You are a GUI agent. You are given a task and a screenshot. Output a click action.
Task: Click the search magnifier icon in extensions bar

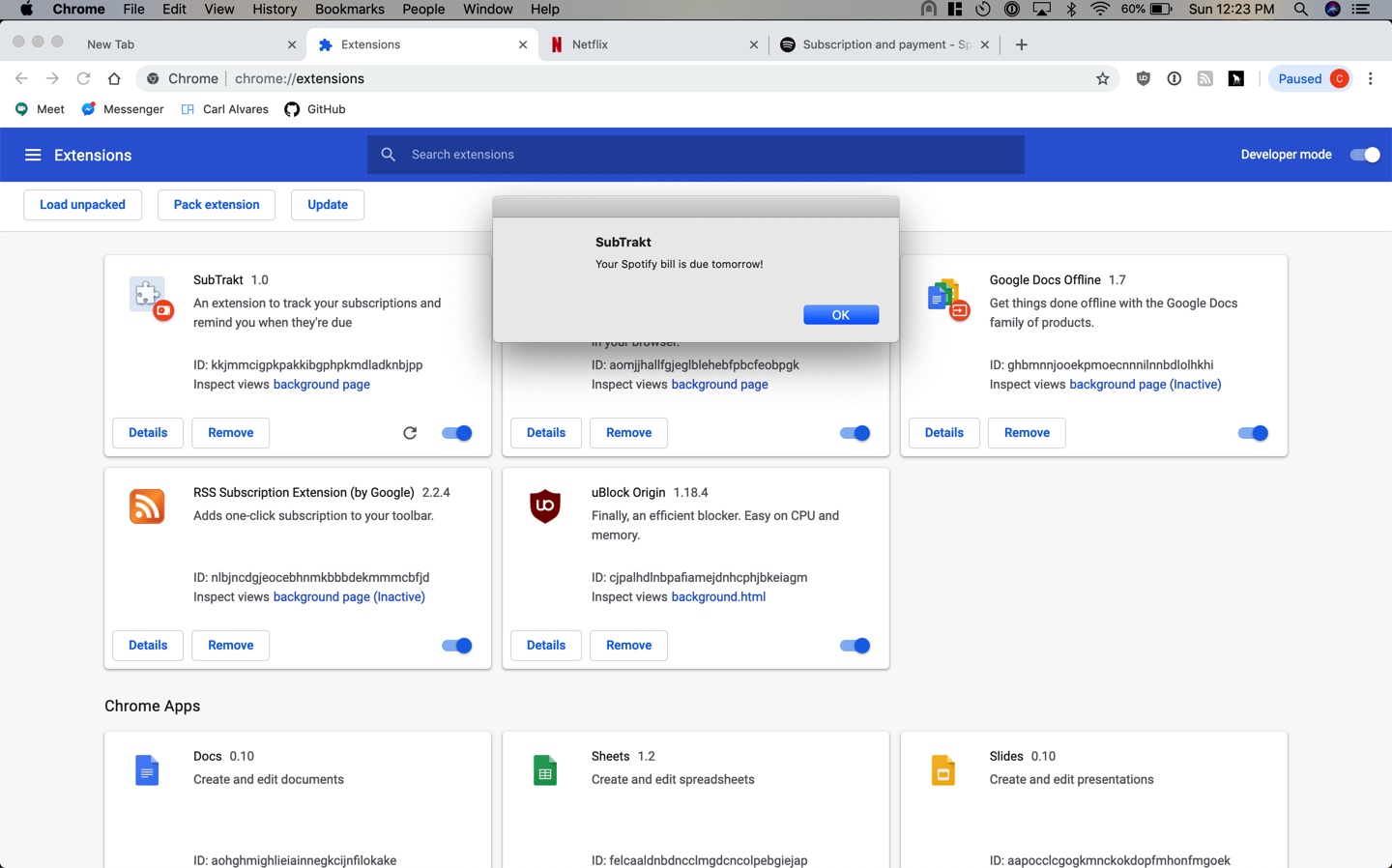click(x=389, y=155)
